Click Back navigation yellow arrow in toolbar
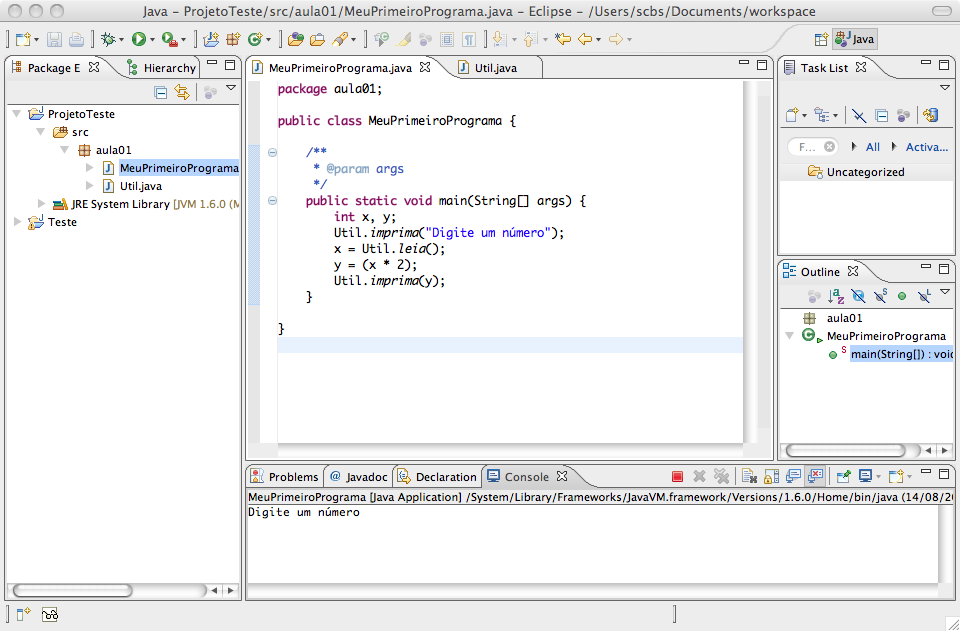 click(586, 39)
